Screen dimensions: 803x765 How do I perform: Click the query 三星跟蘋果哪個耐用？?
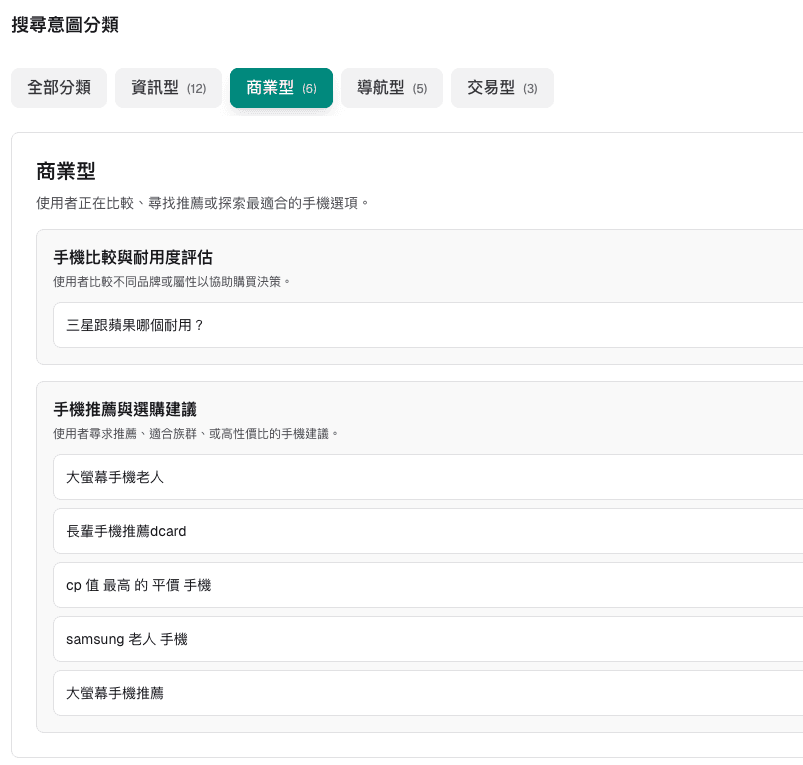(x=135, y=324)
